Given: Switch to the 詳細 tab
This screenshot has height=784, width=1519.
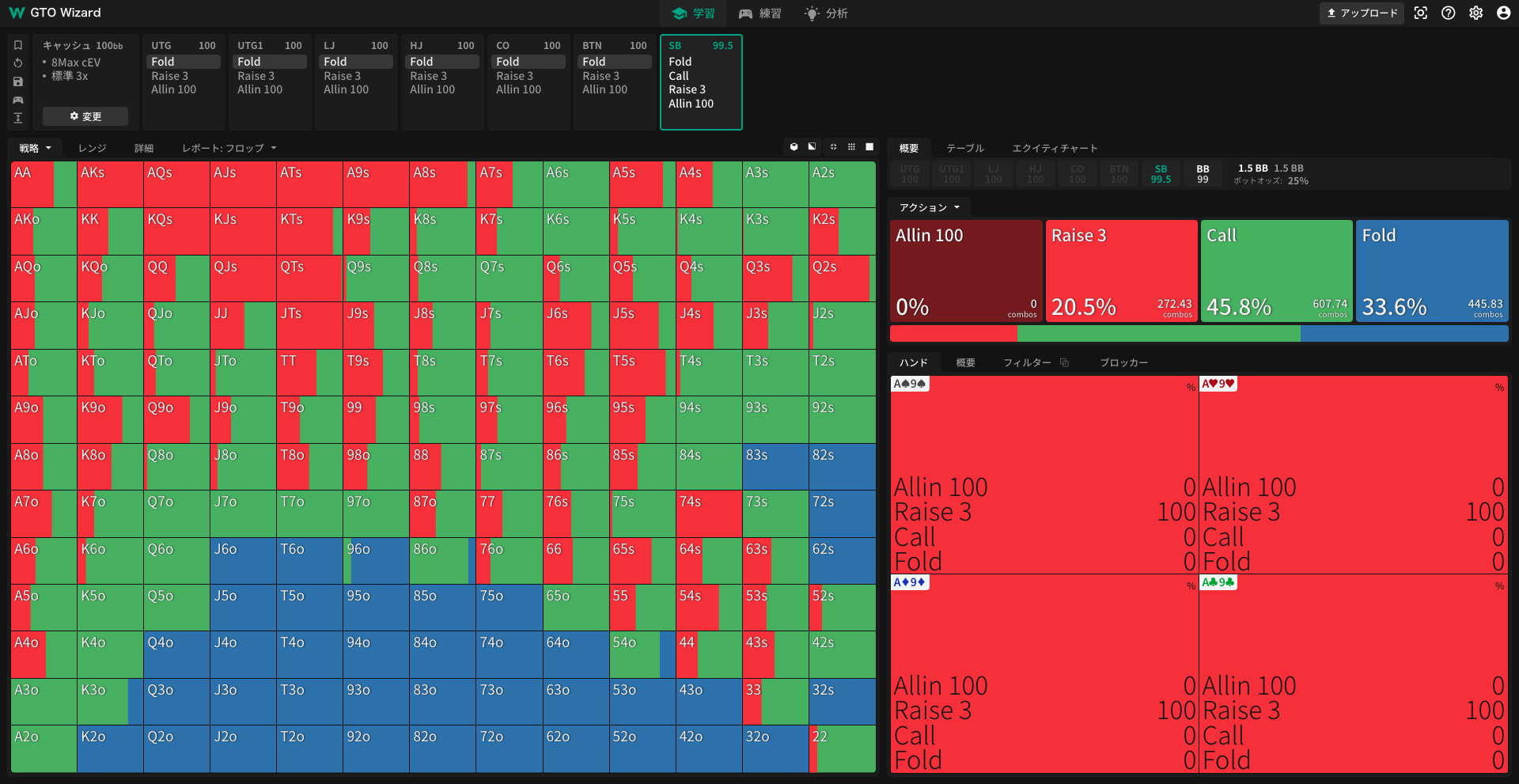Looking at the screenshot, I should tap(144, 148).
